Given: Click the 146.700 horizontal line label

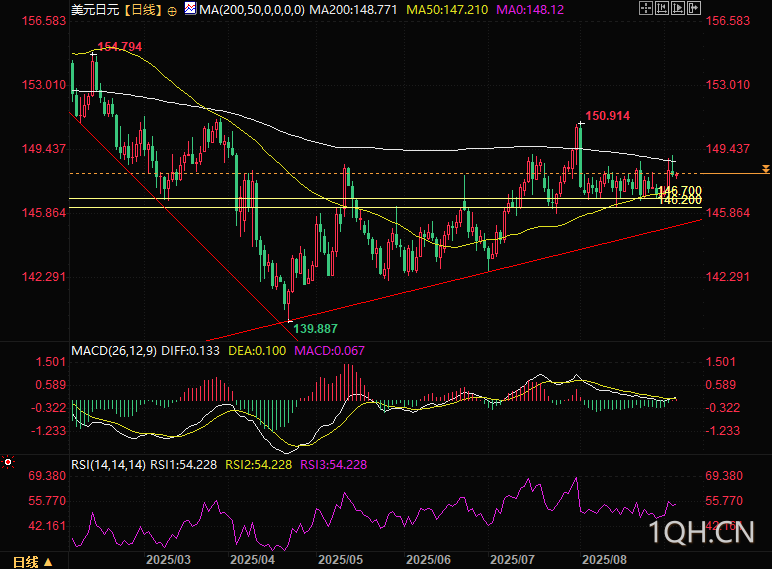Looking at the screenshot, I should coord(680,191).
